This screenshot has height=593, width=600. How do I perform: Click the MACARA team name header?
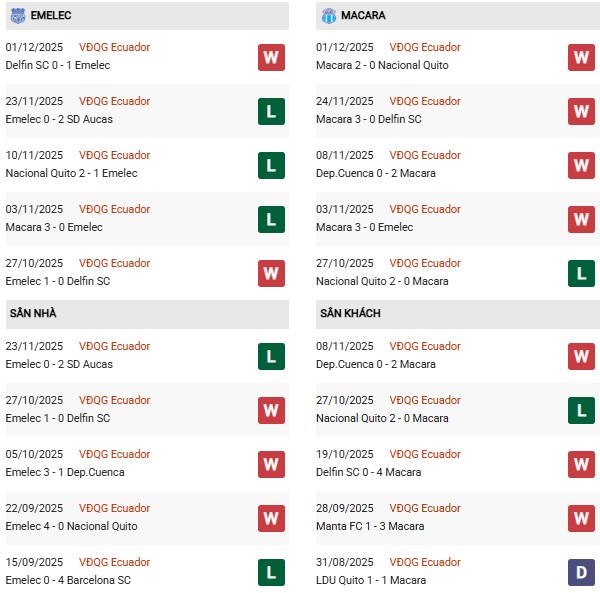click(363, 16)
